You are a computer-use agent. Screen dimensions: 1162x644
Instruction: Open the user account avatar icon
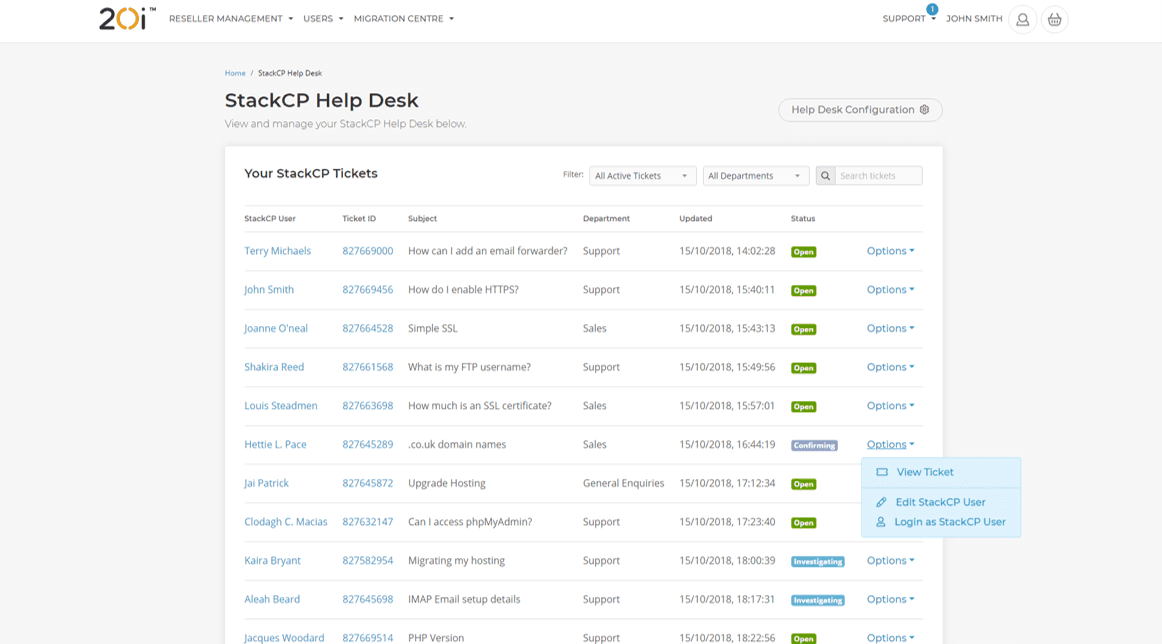tap(1023, 19)
